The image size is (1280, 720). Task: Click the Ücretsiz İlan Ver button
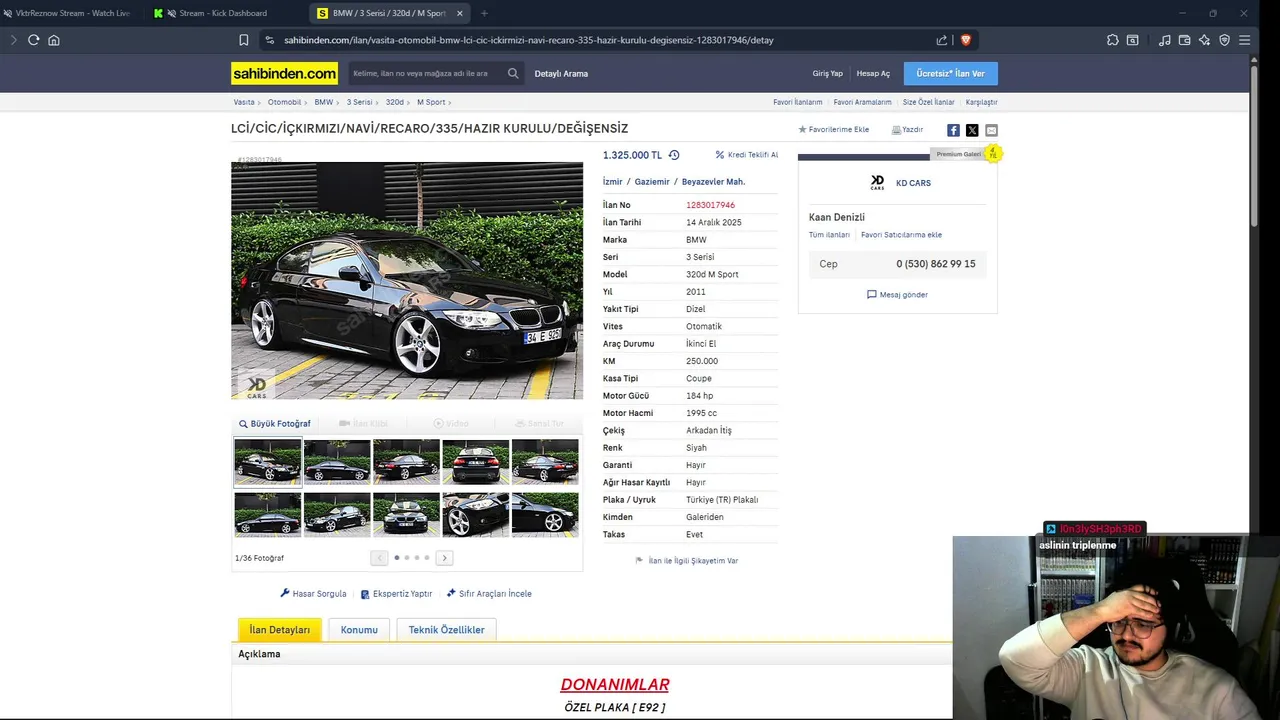[x=950, y=74]
